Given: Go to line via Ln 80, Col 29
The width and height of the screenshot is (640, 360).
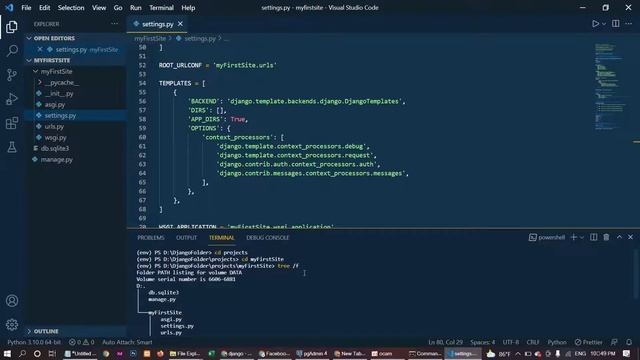Looking at the screenshot, I should tap(445, 342).
